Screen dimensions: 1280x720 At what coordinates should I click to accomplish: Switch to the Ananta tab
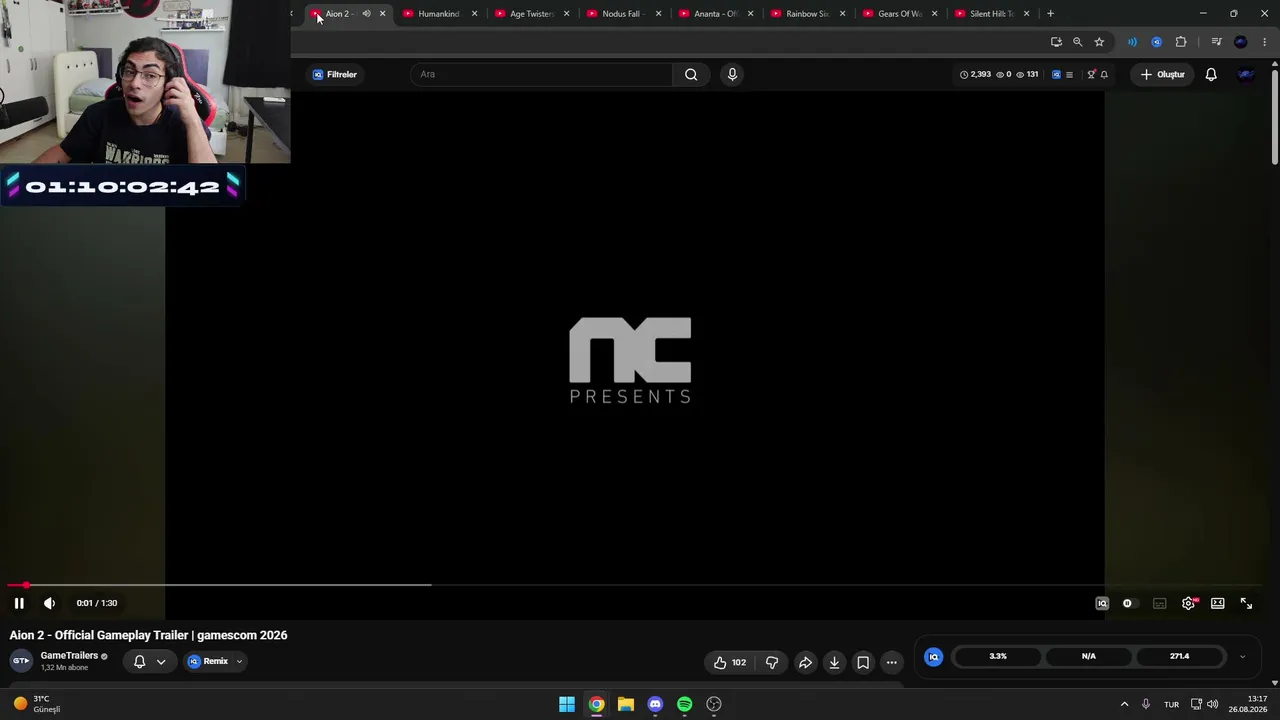(x=714, y=14)
